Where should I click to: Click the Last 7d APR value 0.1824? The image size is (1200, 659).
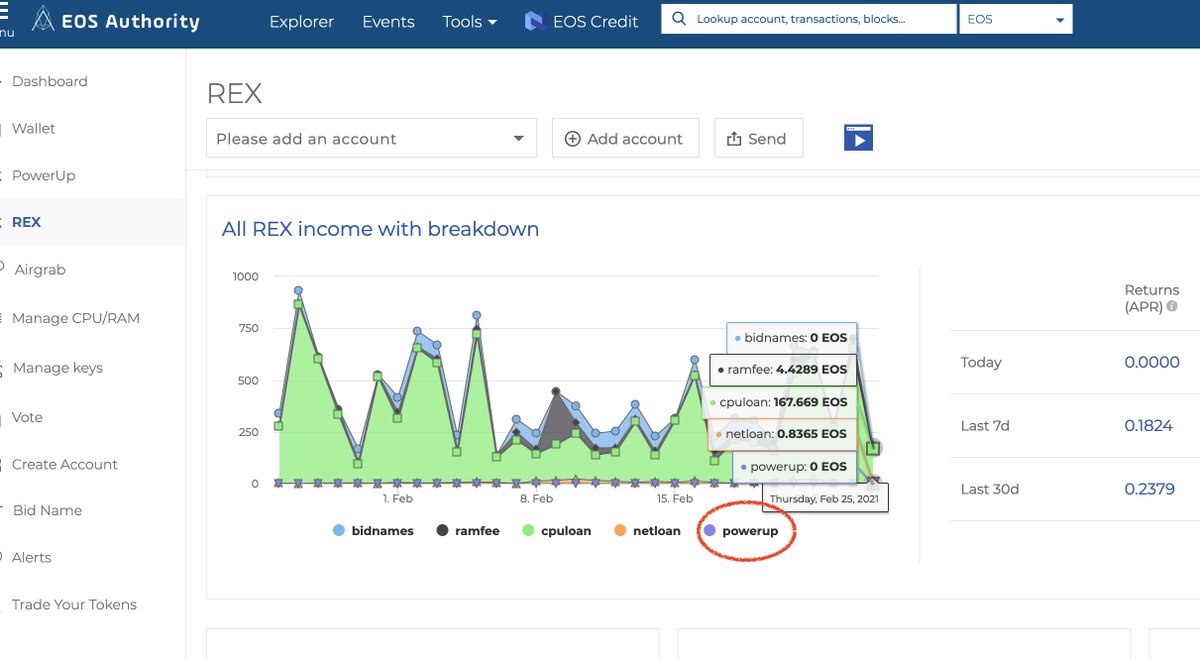(1149, 425)
